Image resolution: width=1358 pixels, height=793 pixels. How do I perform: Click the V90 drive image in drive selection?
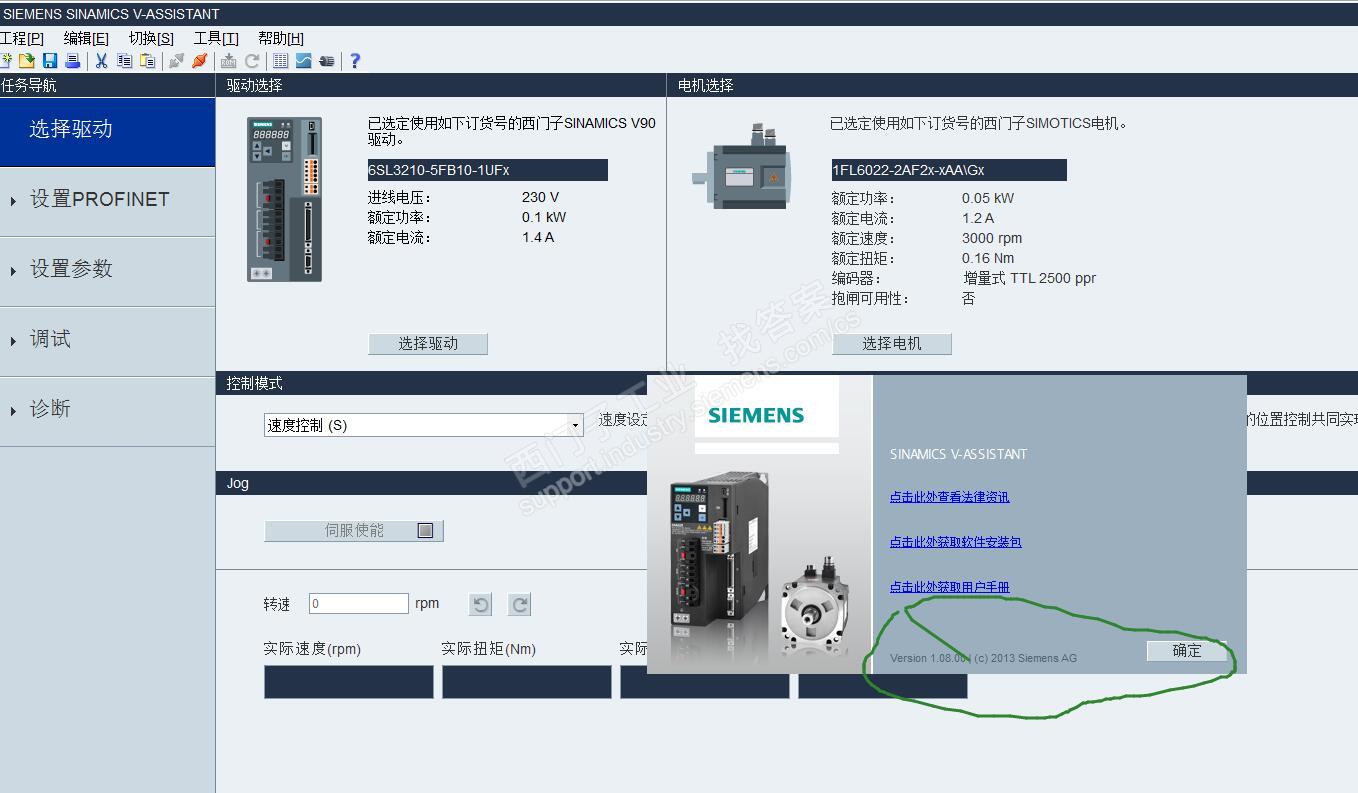[285, 199]
